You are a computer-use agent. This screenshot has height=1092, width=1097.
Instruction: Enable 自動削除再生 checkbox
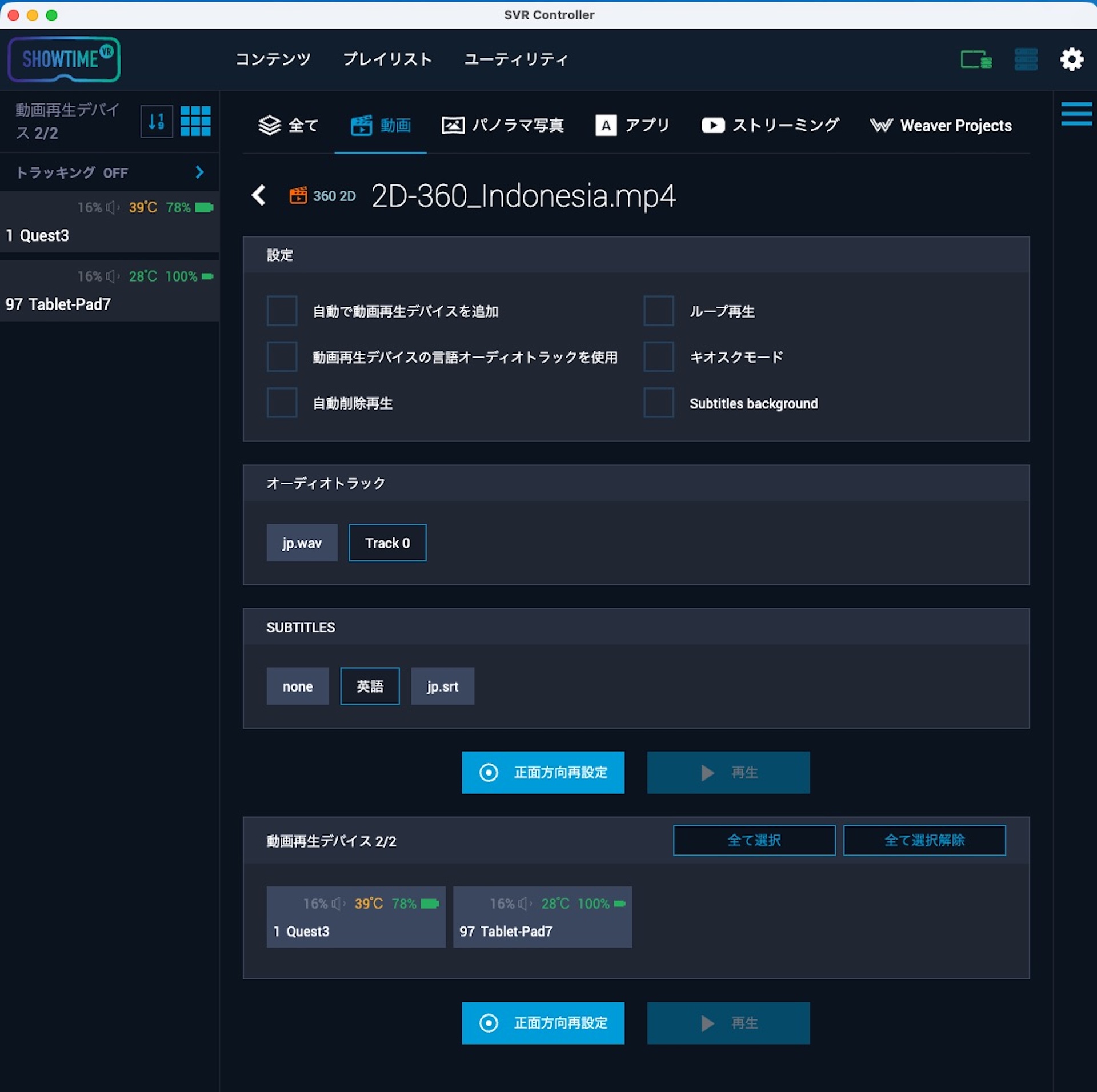tap(282, 403)
